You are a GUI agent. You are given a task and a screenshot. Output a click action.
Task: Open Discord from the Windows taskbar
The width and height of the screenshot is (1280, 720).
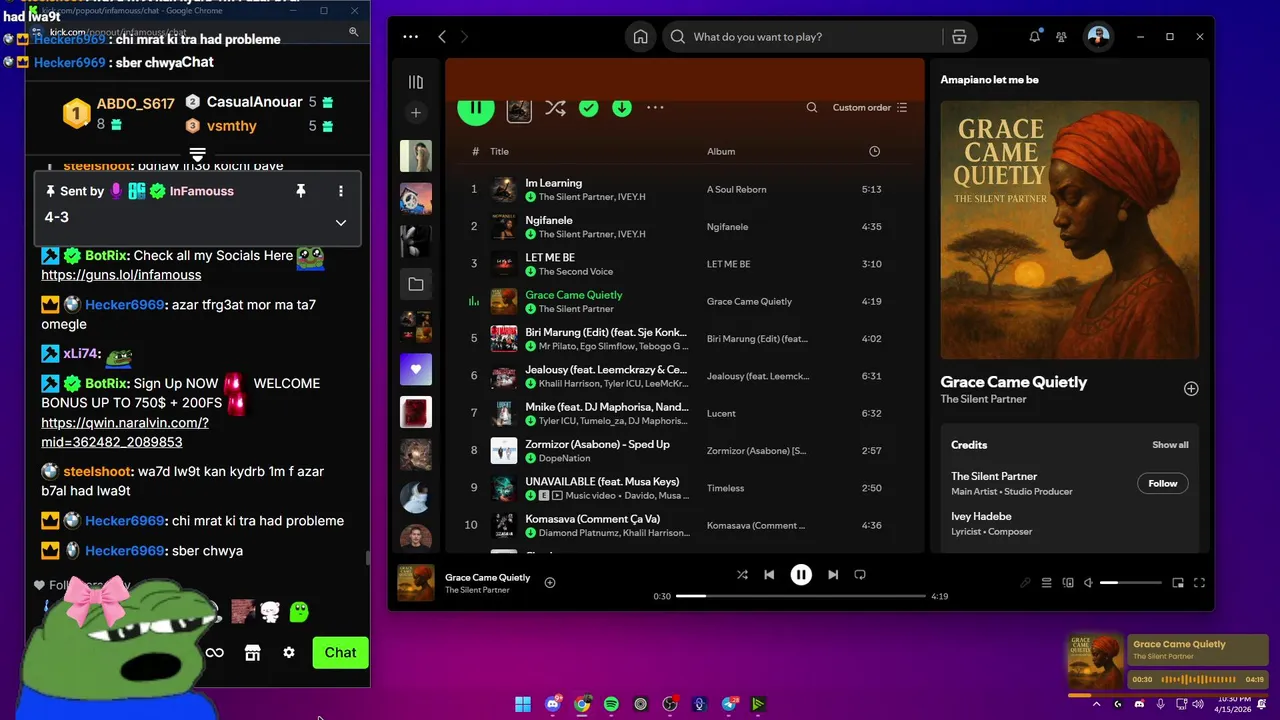point(553,704)
